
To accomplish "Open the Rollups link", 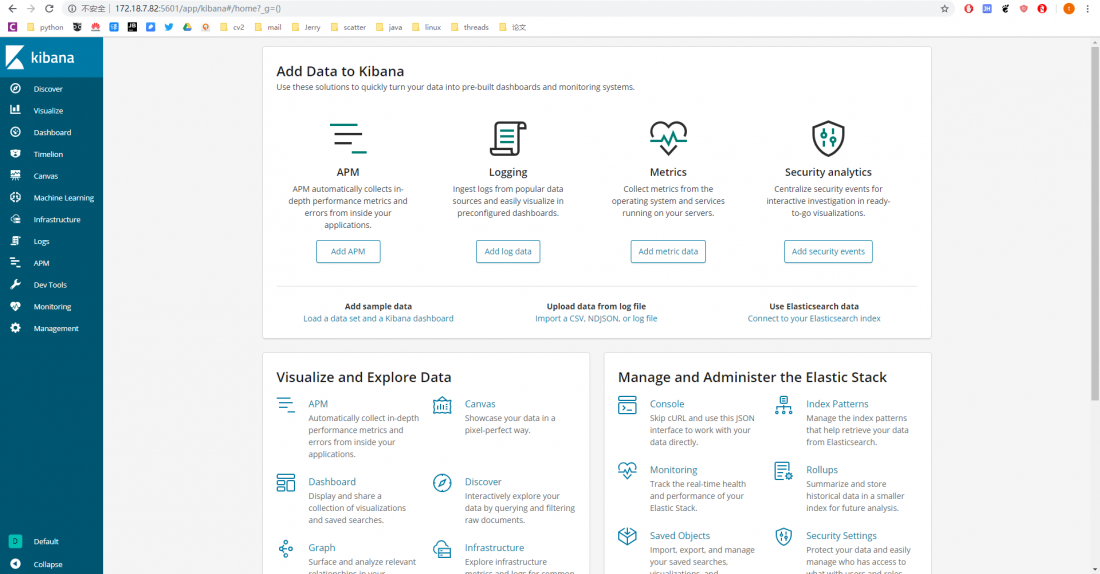I will coord(821,470).
